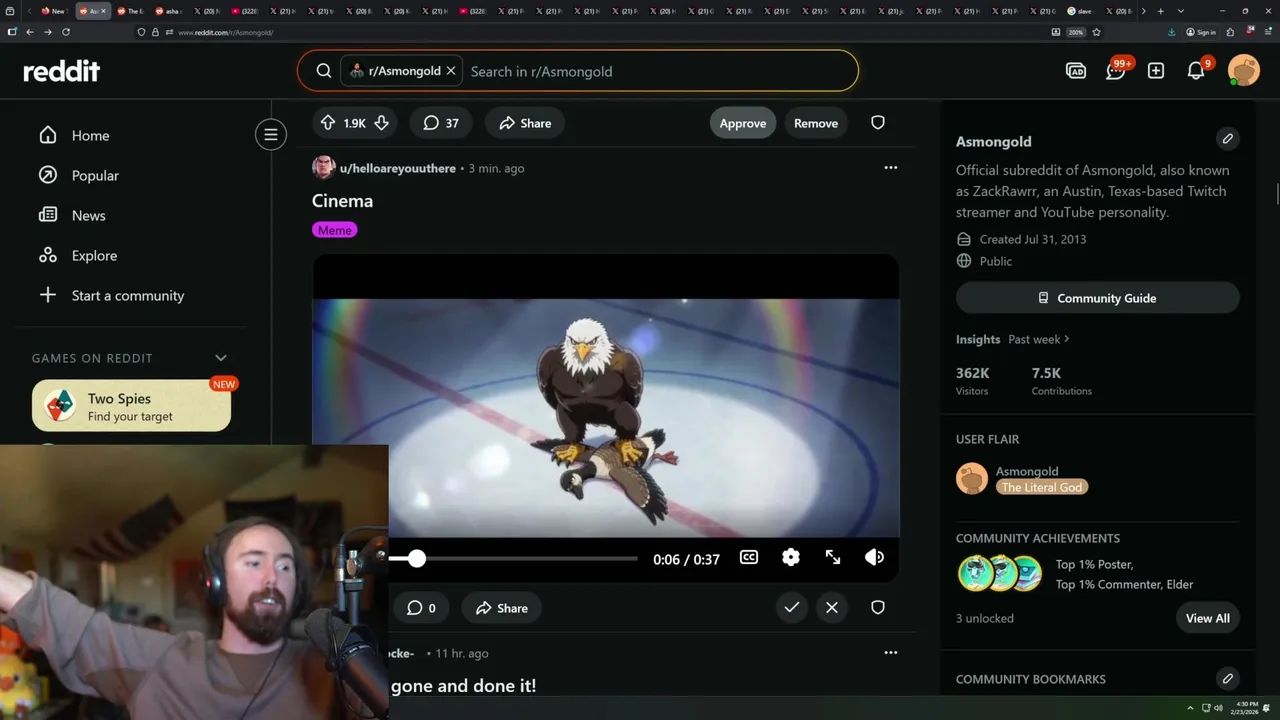
Task: Click the shield icon under the video
Action: pos(878,607)
